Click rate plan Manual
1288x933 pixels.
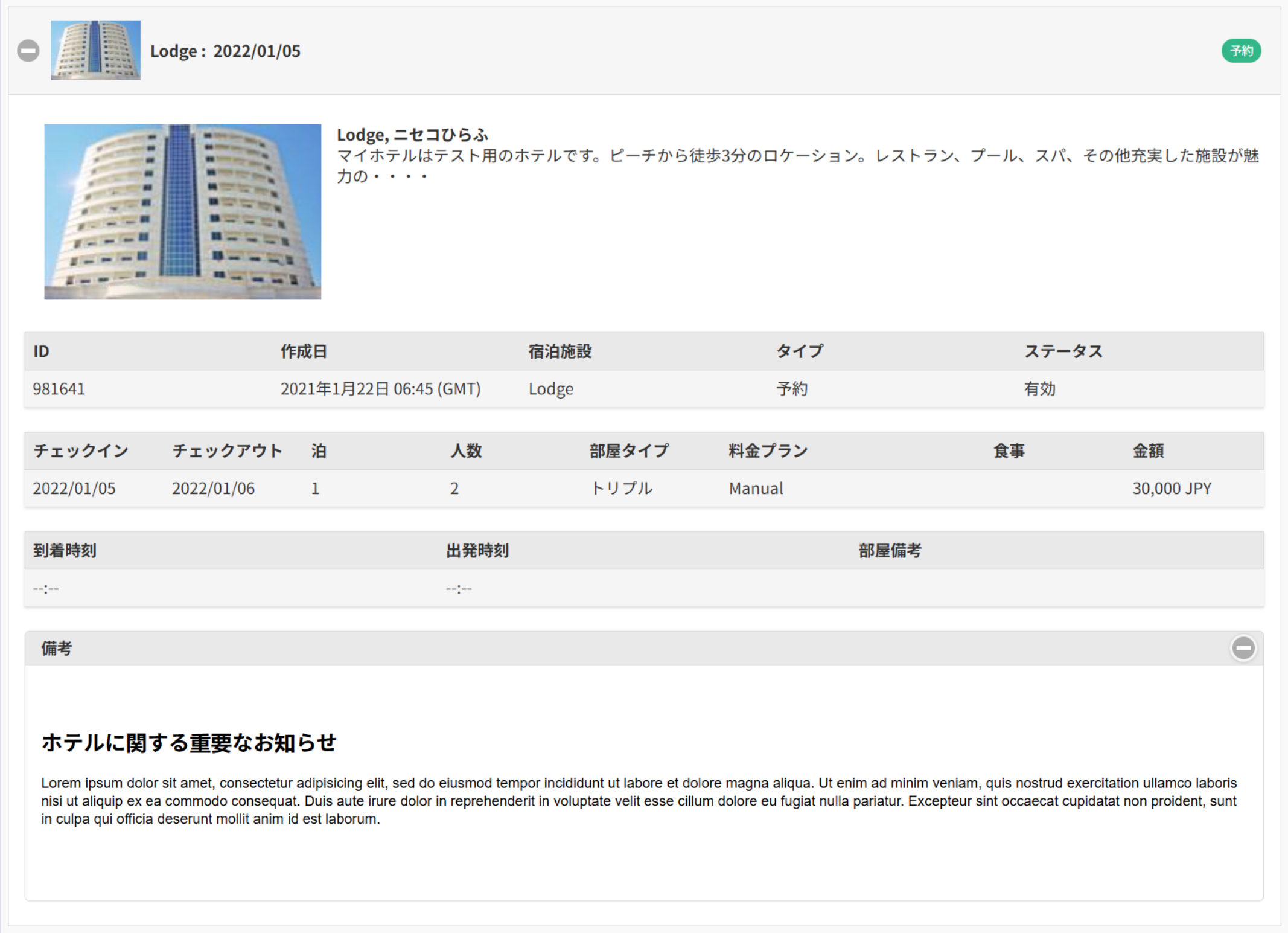click(756, 489)
